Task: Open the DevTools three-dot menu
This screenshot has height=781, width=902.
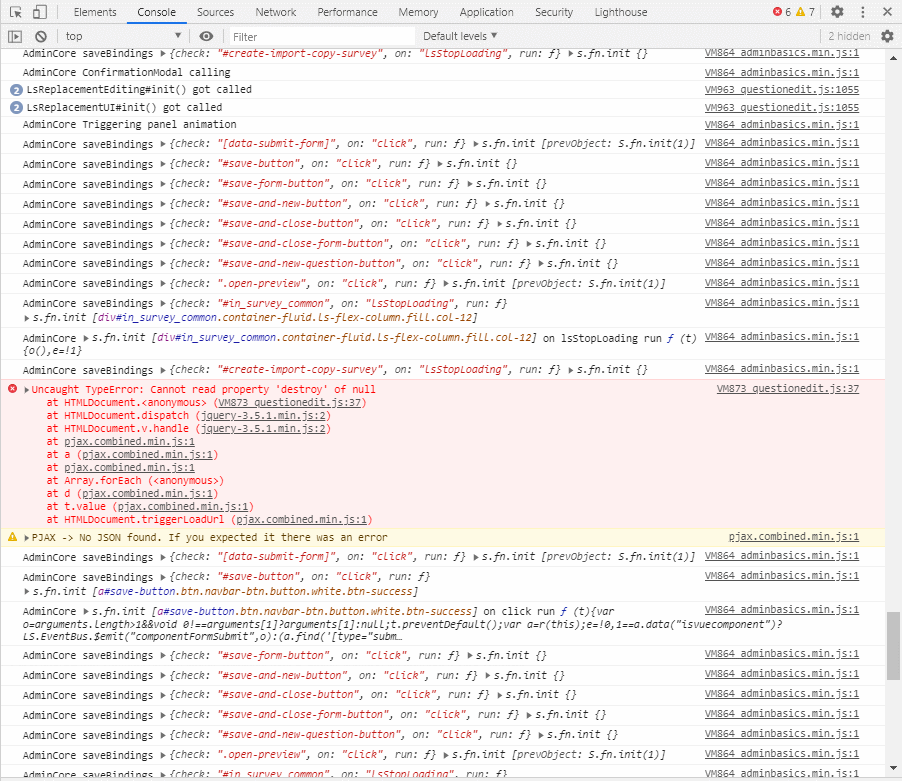Action: click(863, 12)
